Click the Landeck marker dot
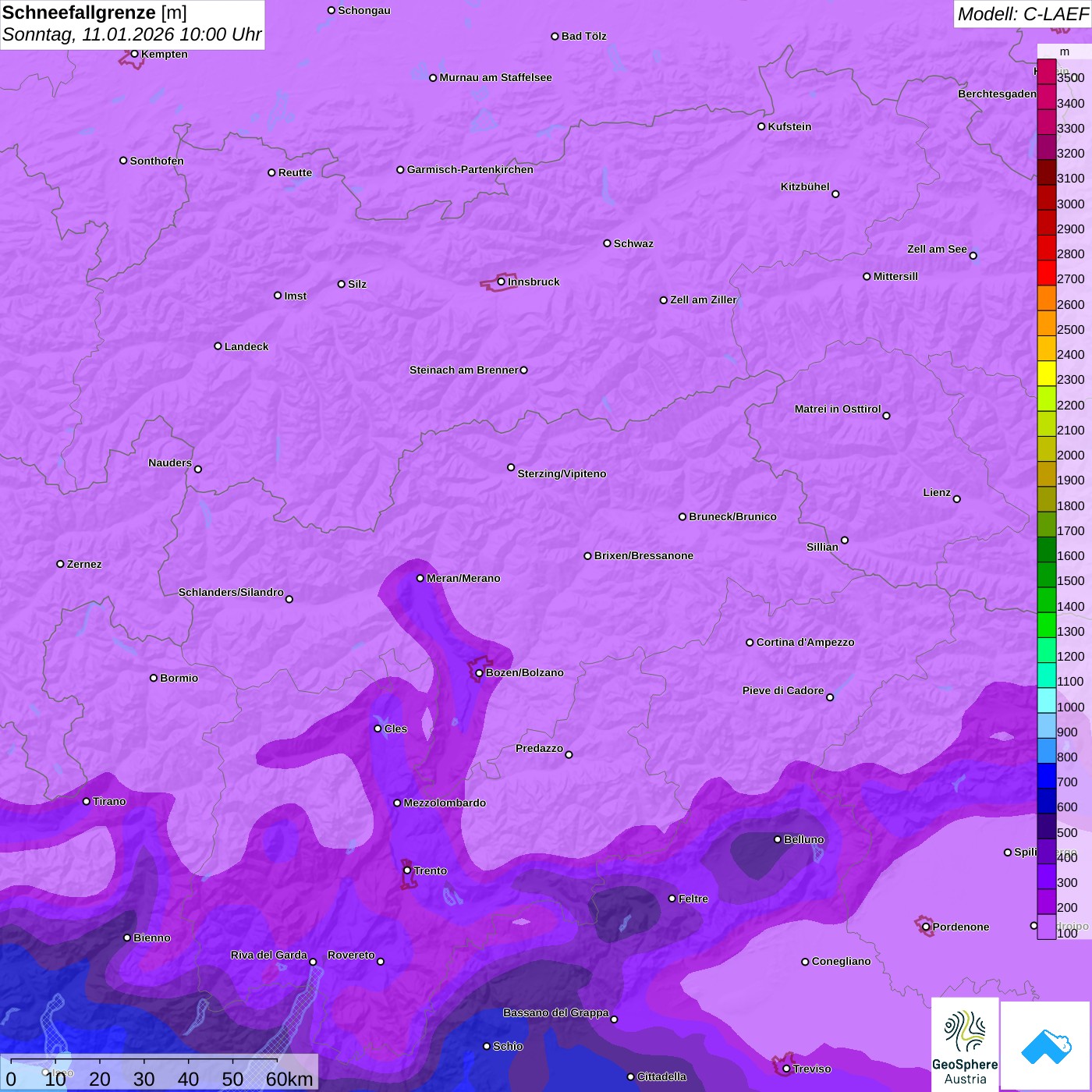The width and height of the screenshot is (1092, 1092). tap(218, 346)
